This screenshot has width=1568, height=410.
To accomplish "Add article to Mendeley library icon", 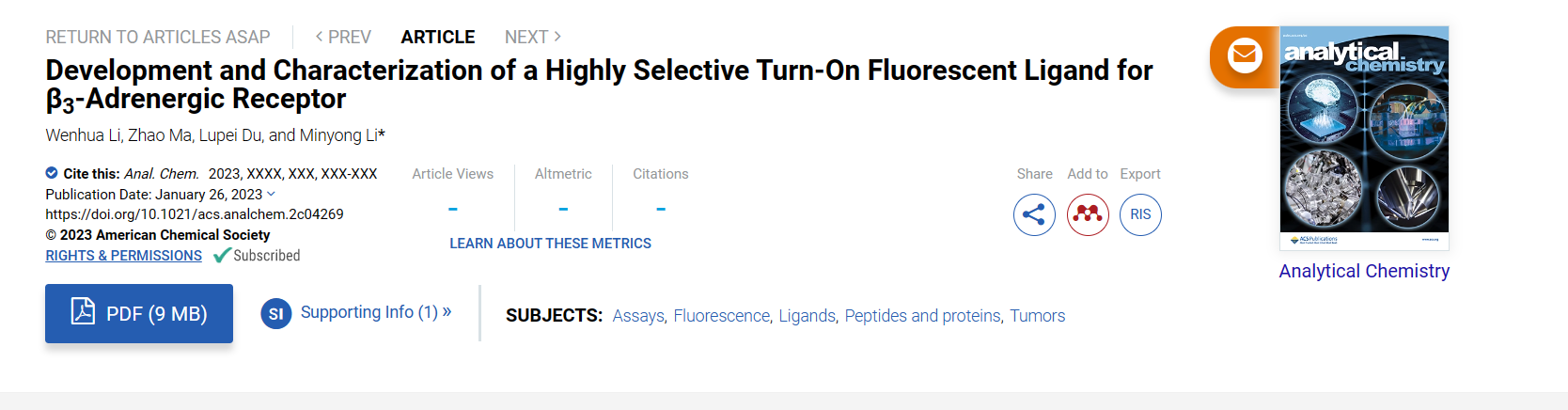I will (1088, 214).
